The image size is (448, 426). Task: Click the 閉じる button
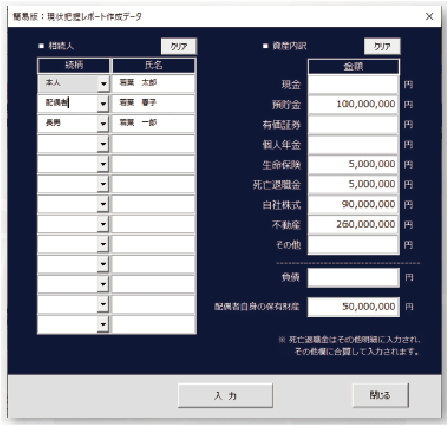pyautogui.click(x=381, y=395)
